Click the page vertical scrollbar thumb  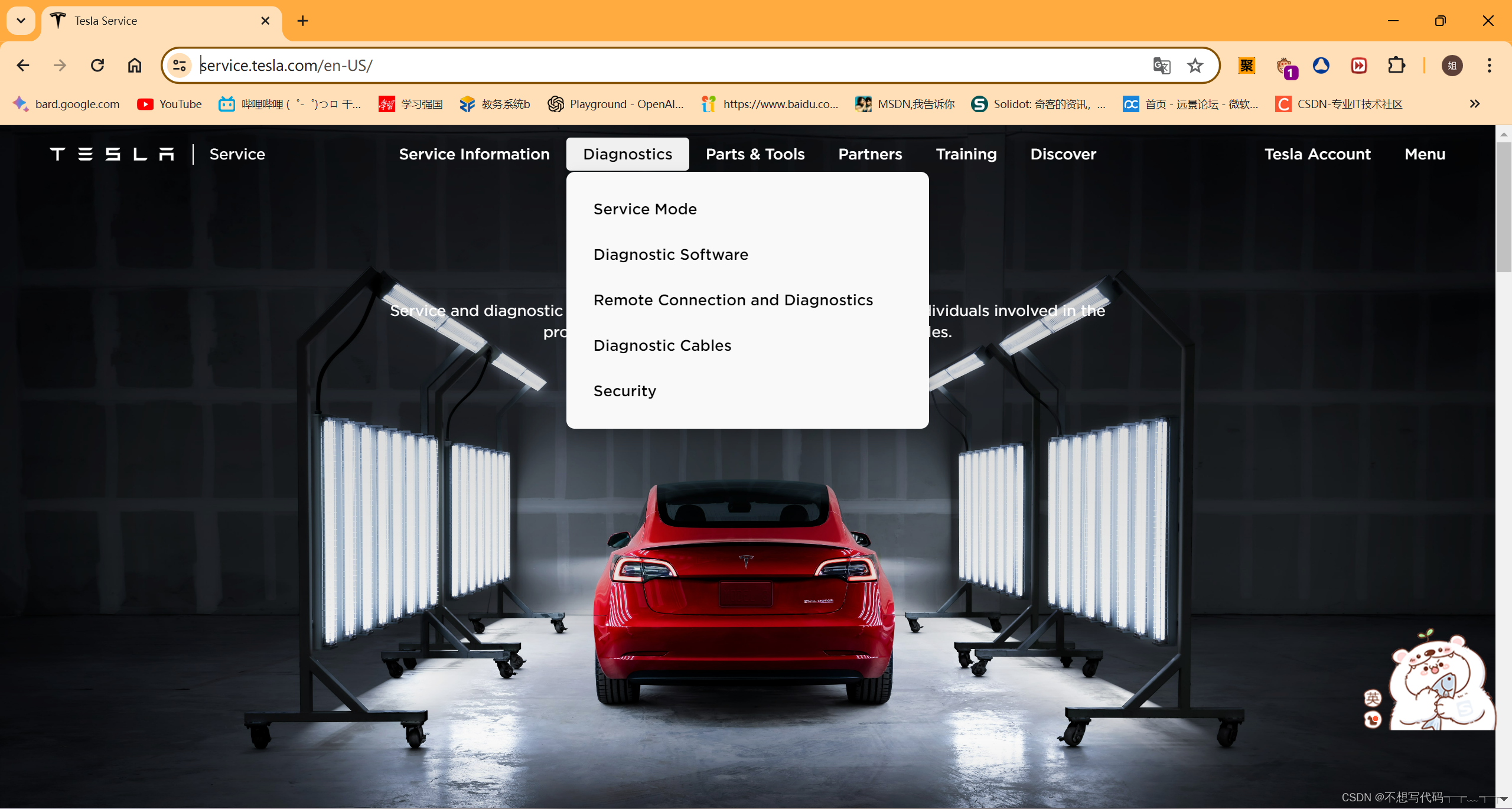pos(1503,207)
